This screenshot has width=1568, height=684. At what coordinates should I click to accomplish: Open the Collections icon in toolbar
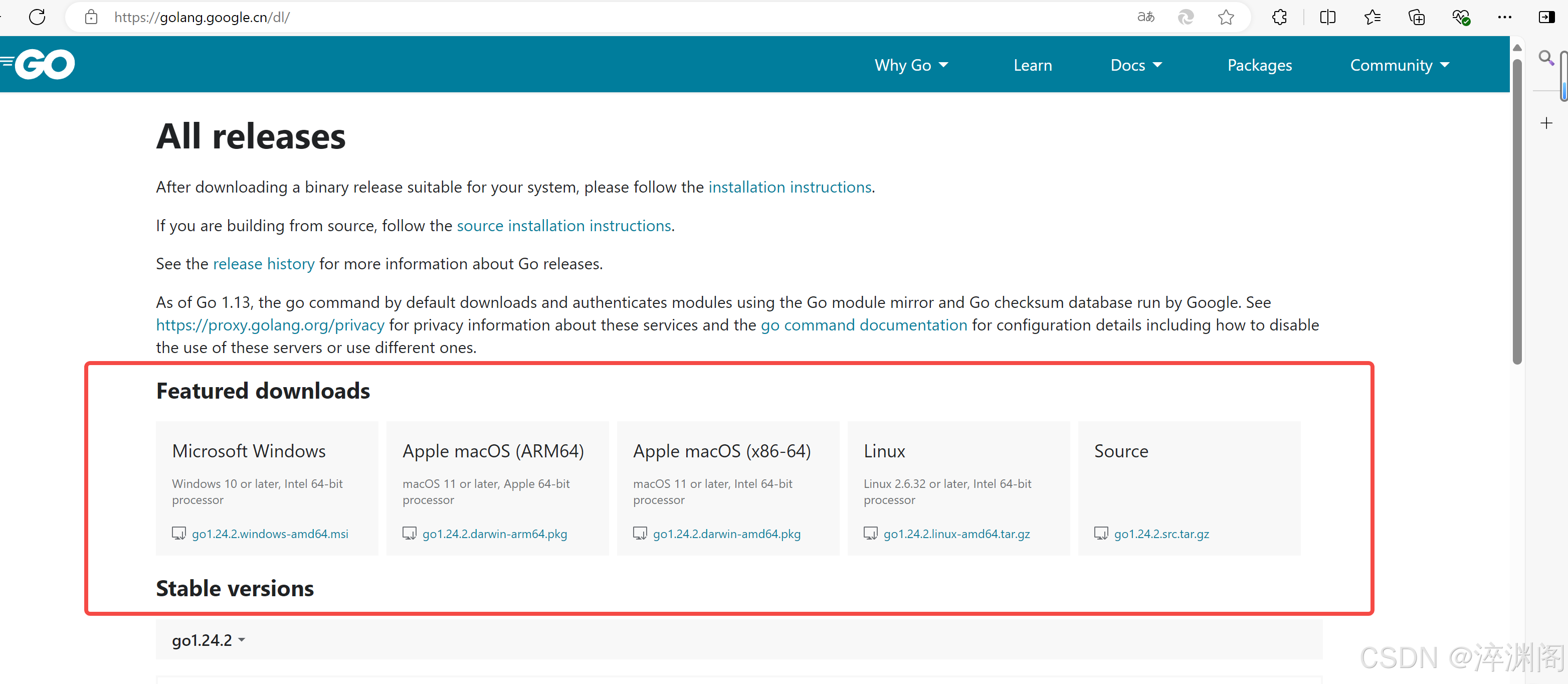[1417, 17]
